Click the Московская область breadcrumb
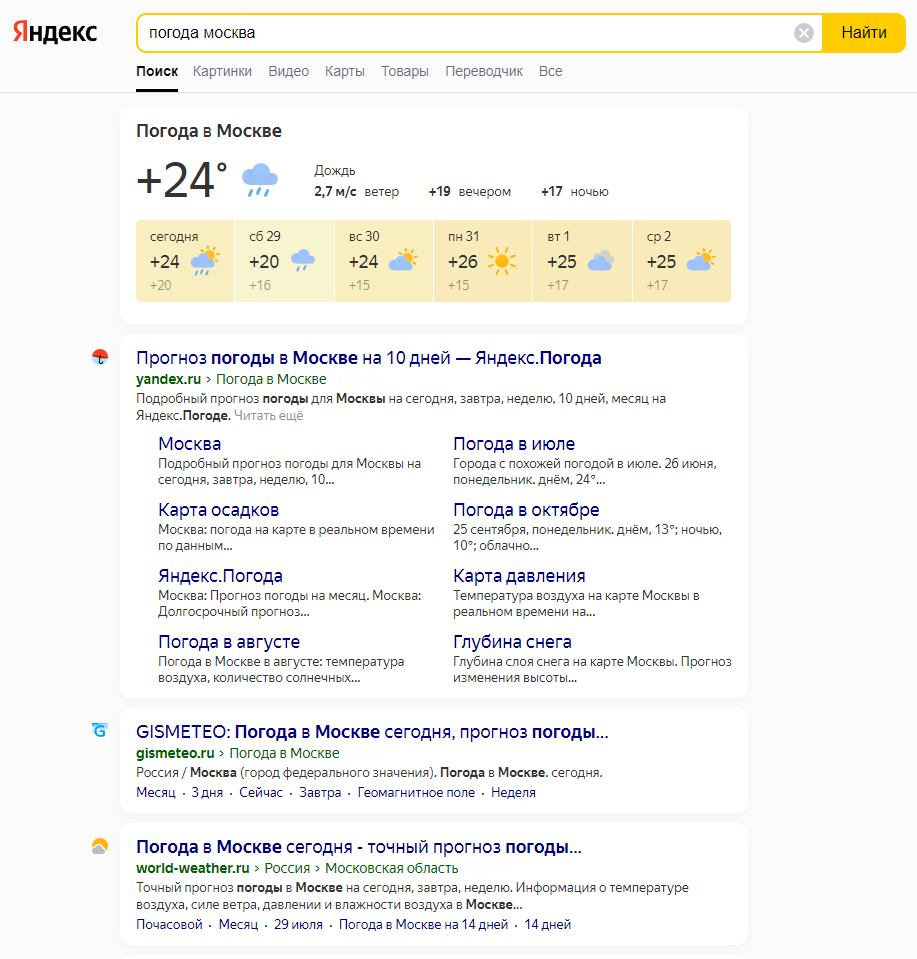The height and width of the screenshot is (959, 917). point(392,868)
